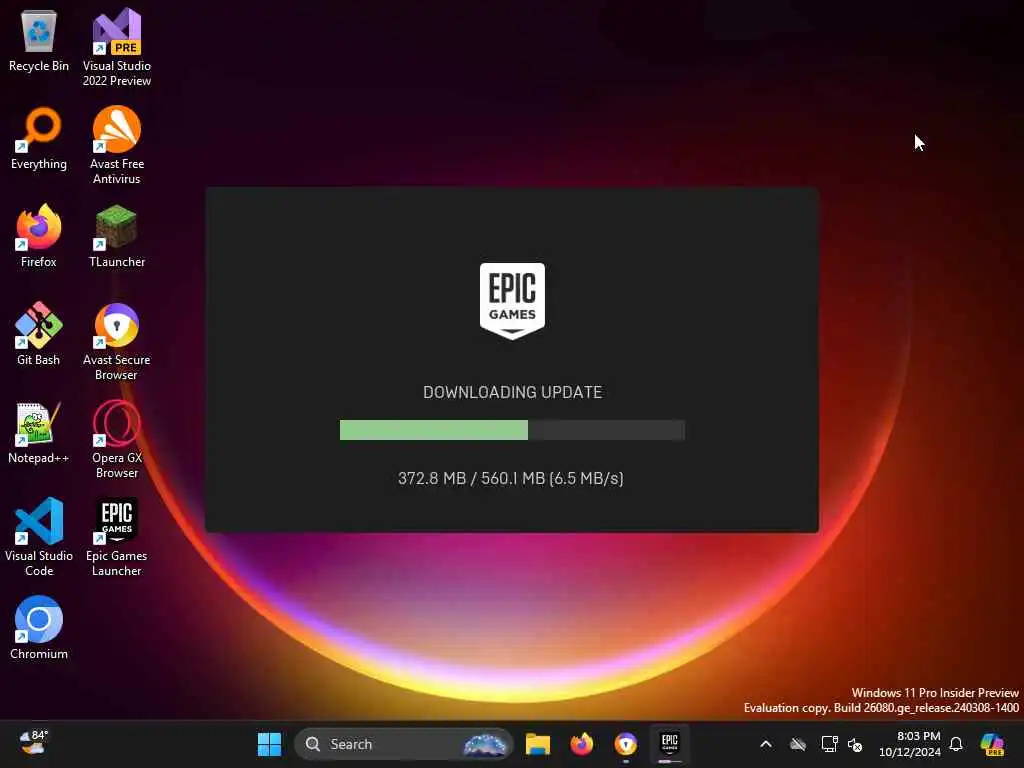1024x768 pixels.
Task: Select the Everything search shortcut
Action: pyautogui.click(x=39, y=139)
